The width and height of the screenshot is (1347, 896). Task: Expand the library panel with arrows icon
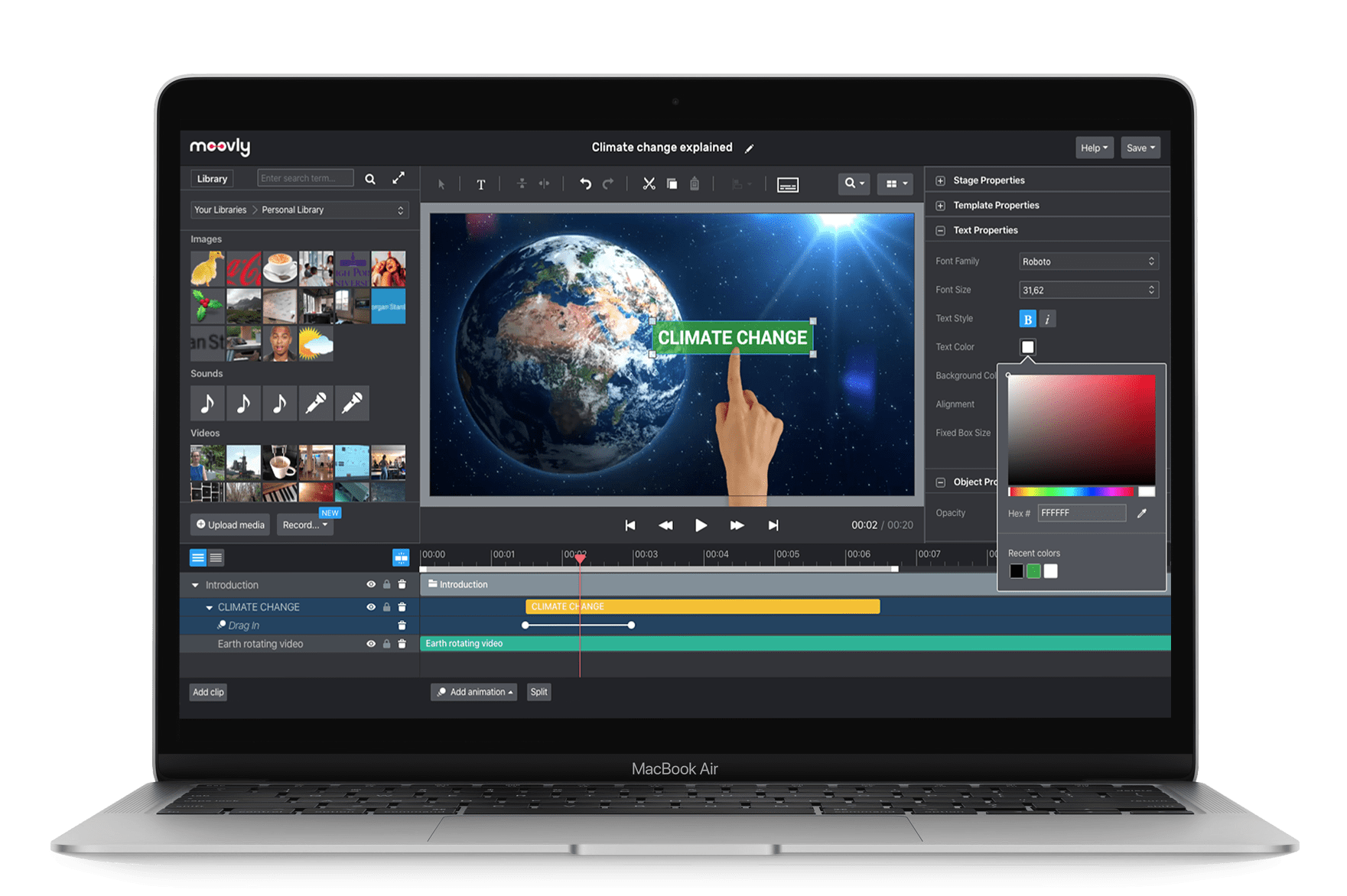pos(399,178)
